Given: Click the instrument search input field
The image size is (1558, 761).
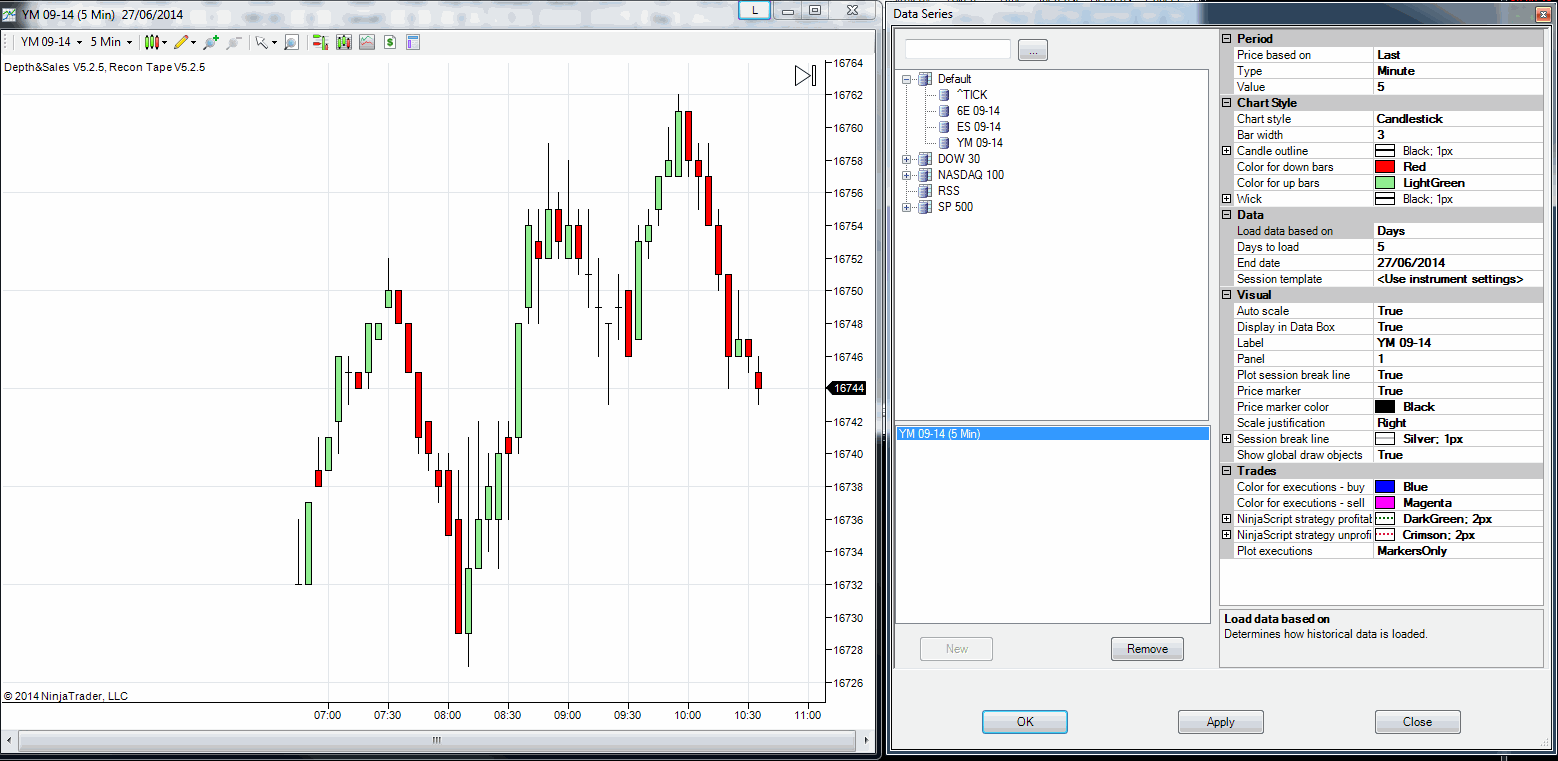Looking at the screenshot, I should [958, 49].
